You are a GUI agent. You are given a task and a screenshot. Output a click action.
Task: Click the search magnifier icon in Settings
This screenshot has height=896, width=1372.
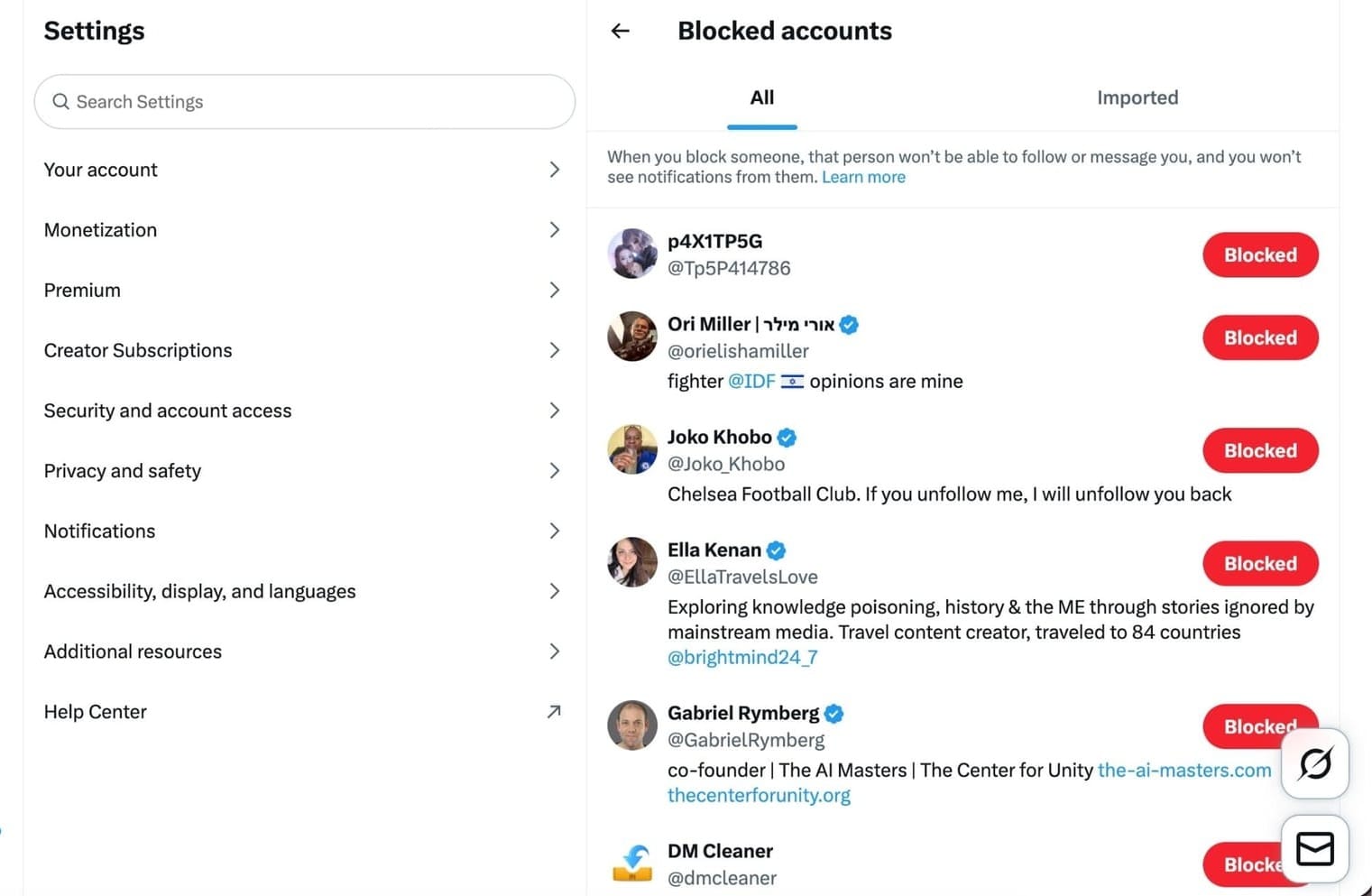pos(60,102)
